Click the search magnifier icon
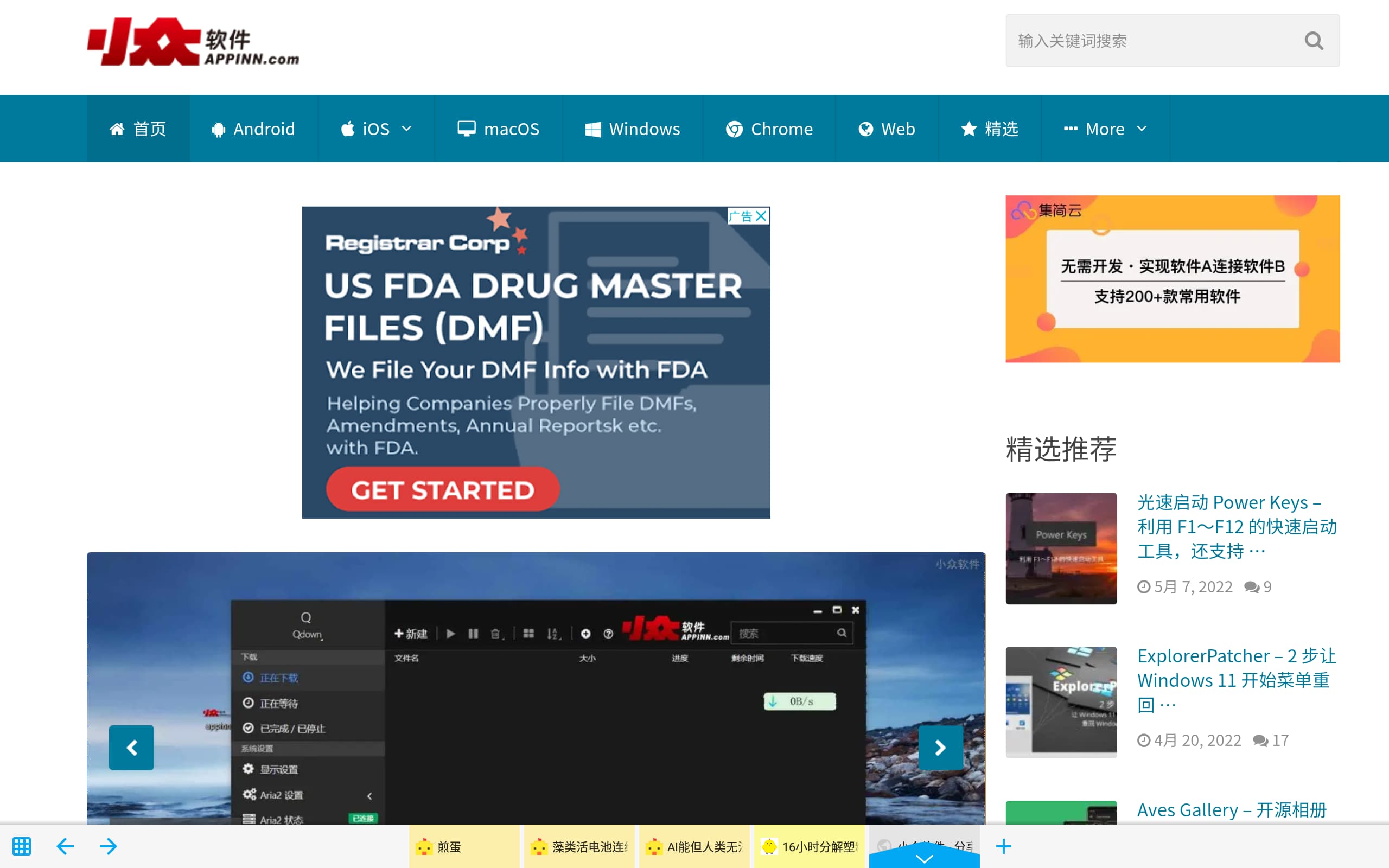This screenshot has height=868, width=1389. pyautogui.click(x=1313, y=41)
